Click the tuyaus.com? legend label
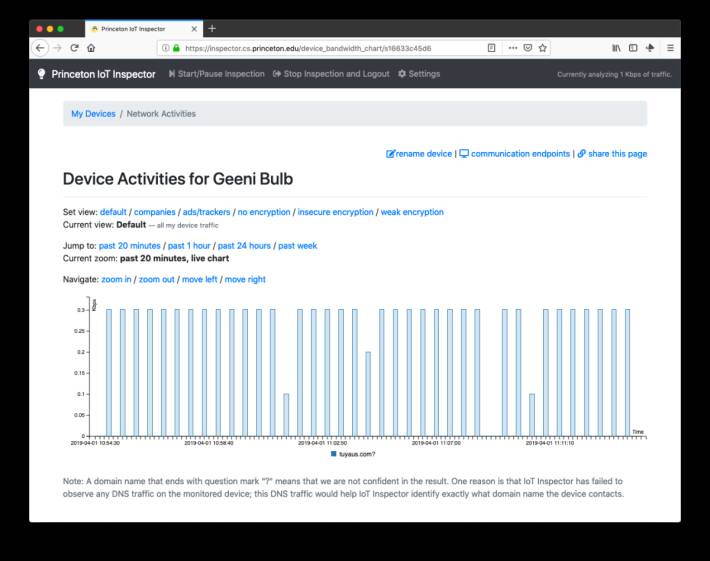Image resolution: width=710 pixels, height=561 pixels. click(x=357, y=454)
